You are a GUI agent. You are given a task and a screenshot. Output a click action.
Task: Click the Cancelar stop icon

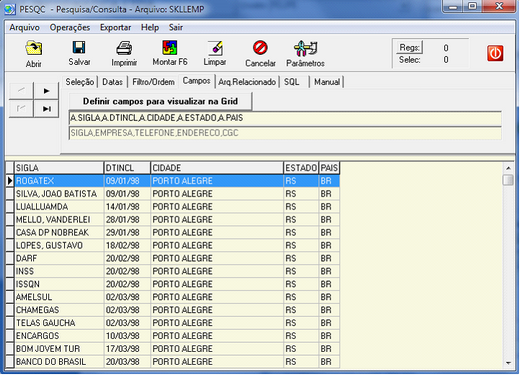point(260,48)
